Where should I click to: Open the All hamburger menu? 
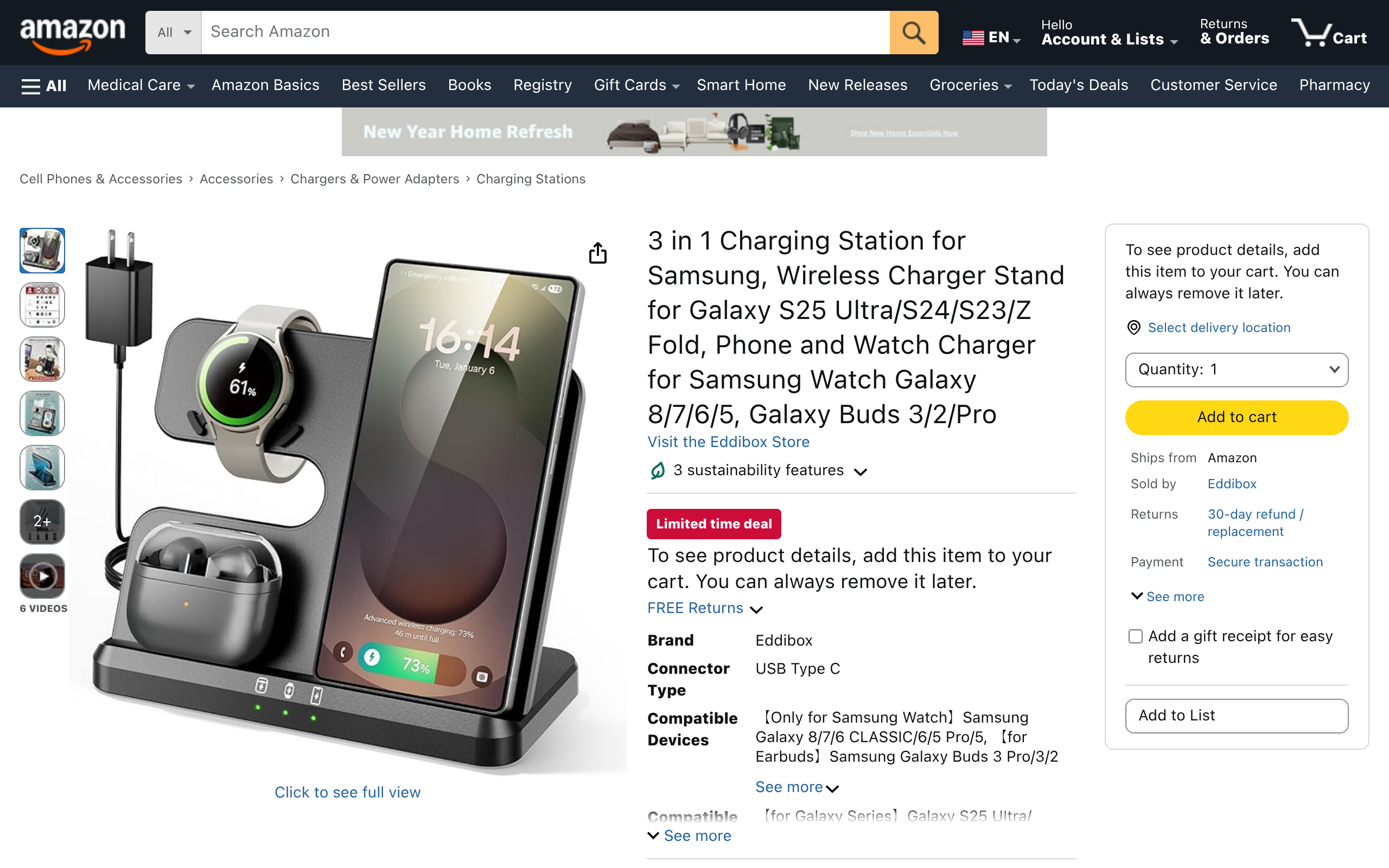click(x=43, y=86)
